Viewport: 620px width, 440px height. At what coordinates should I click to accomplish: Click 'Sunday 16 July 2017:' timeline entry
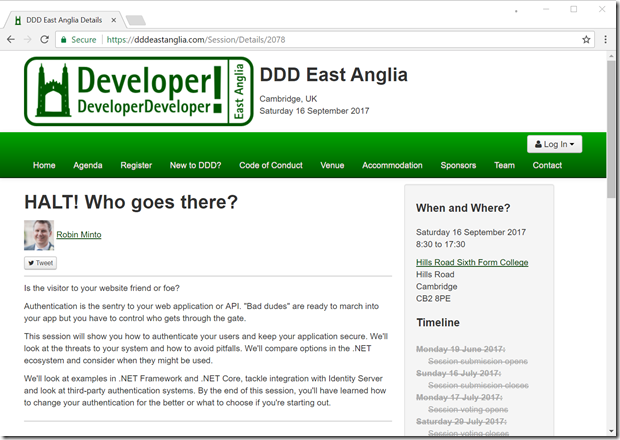458,373
